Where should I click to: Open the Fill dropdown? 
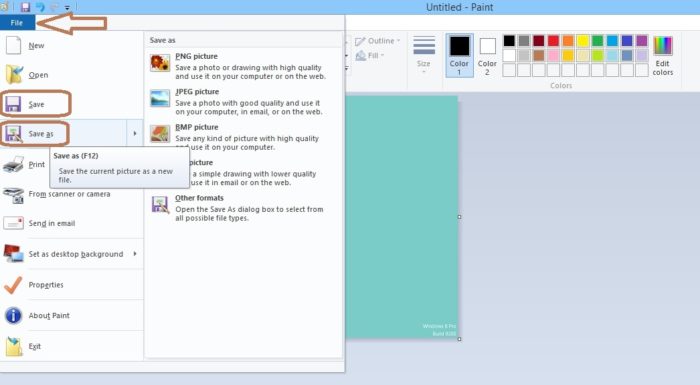[x=370, y=55]
